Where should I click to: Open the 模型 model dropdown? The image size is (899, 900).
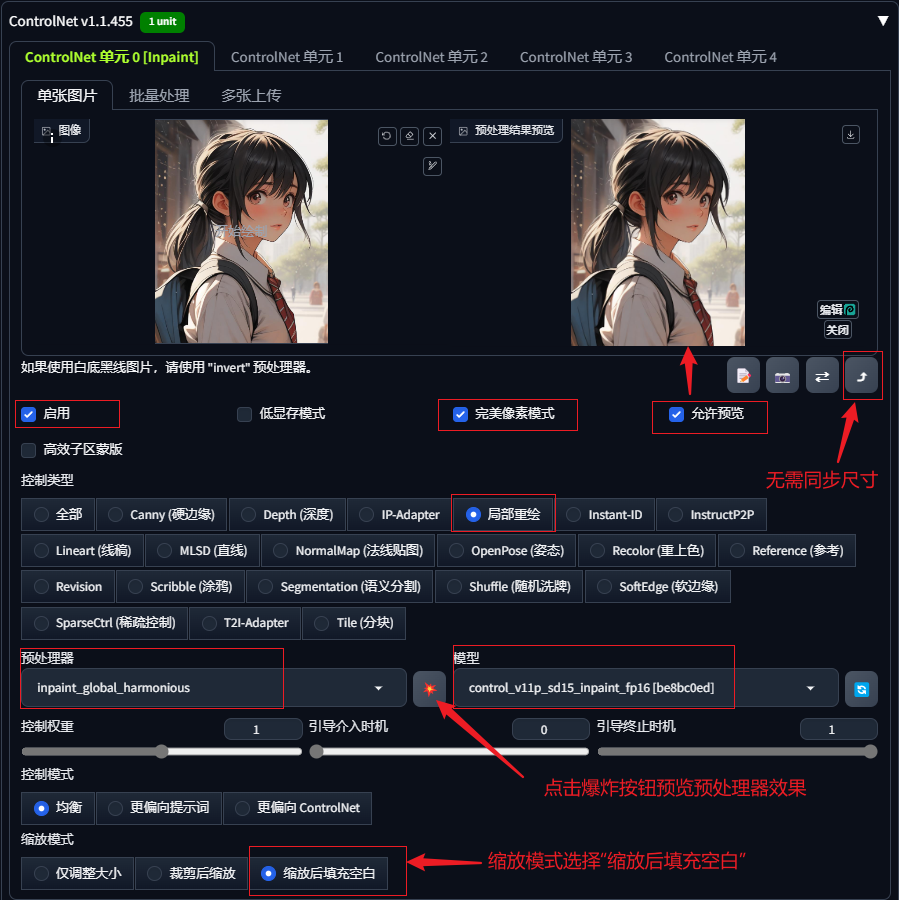pyautogui.click(x=646, y=688)
